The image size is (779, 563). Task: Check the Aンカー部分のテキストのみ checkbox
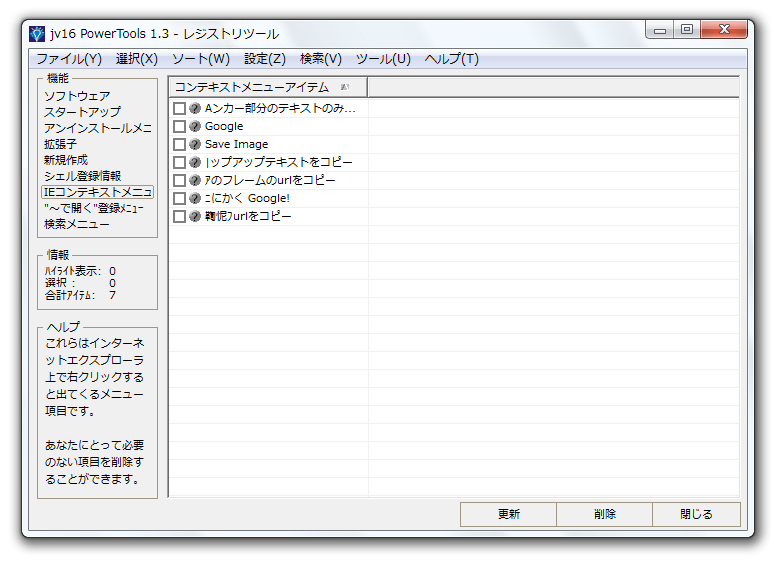[x=179, y=108]
